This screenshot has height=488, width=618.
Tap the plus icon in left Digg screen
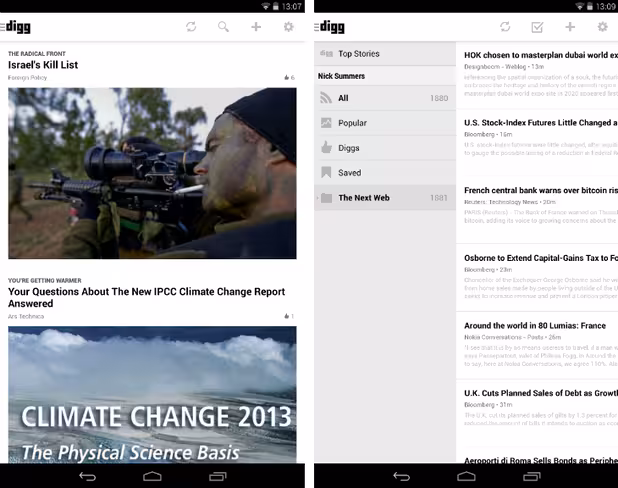[256, 27]
